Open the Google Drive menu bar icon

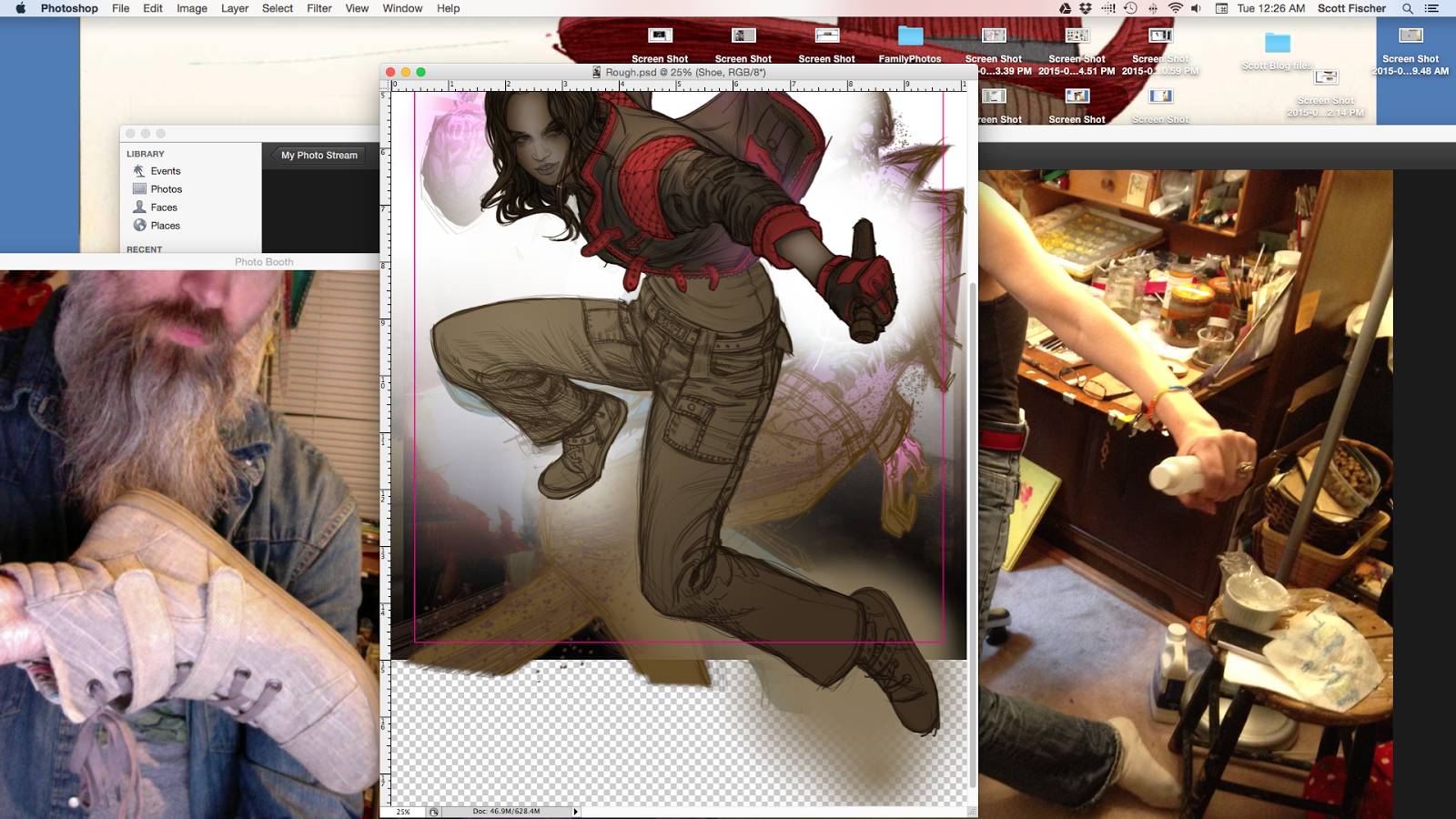(x=1065, y=8)
